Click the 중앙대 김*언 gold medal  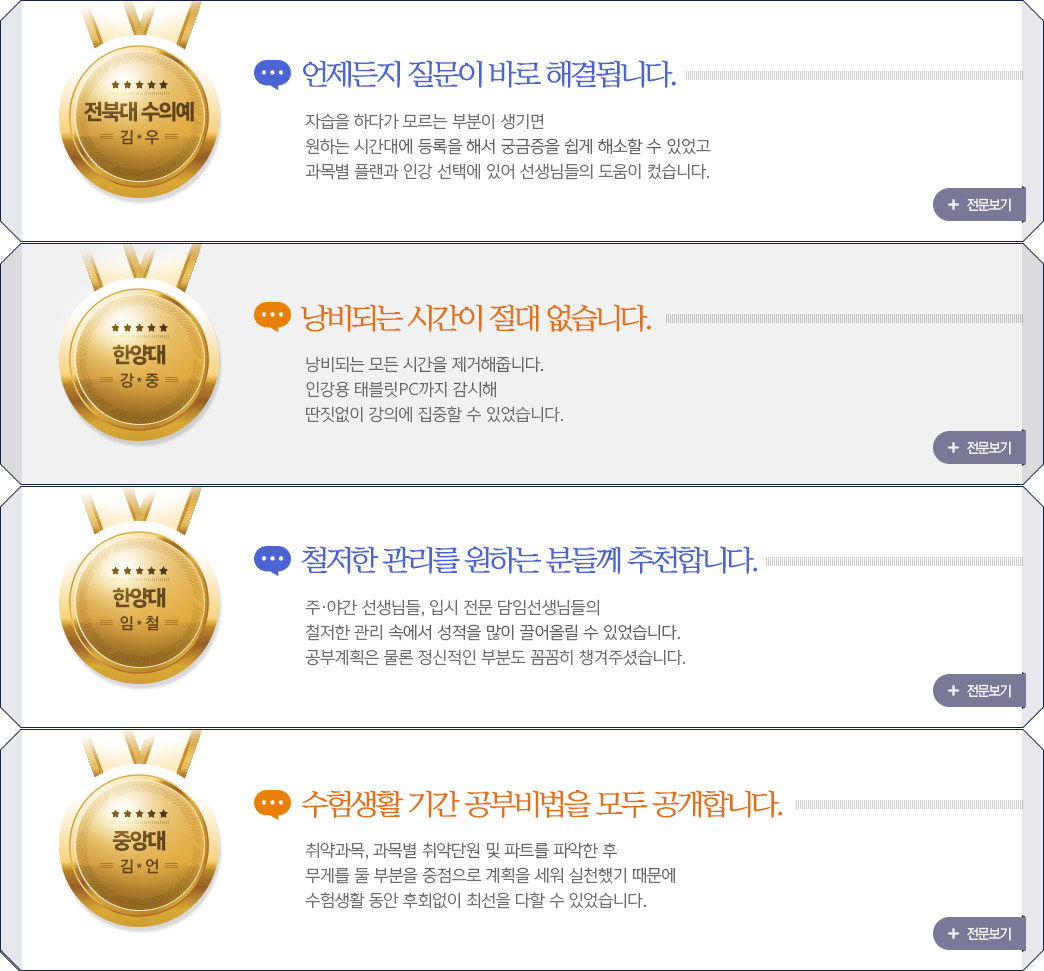coord(139,846)
